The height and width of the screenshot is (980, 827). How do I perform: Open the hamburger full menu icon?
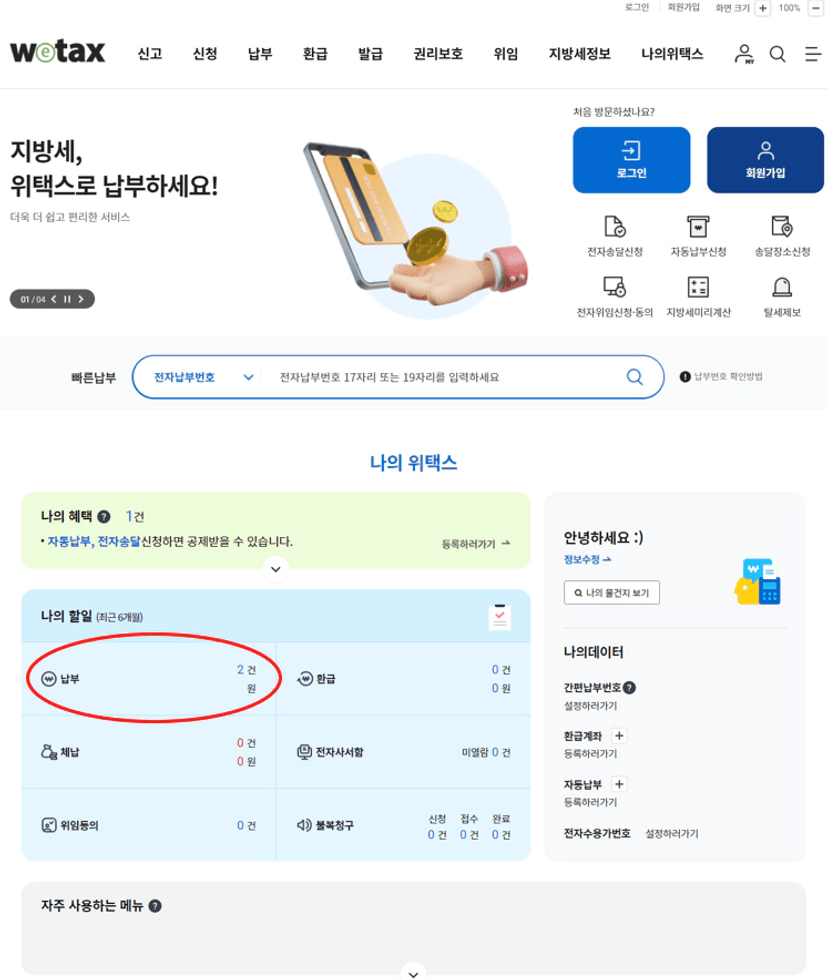[x=813, y=54]
